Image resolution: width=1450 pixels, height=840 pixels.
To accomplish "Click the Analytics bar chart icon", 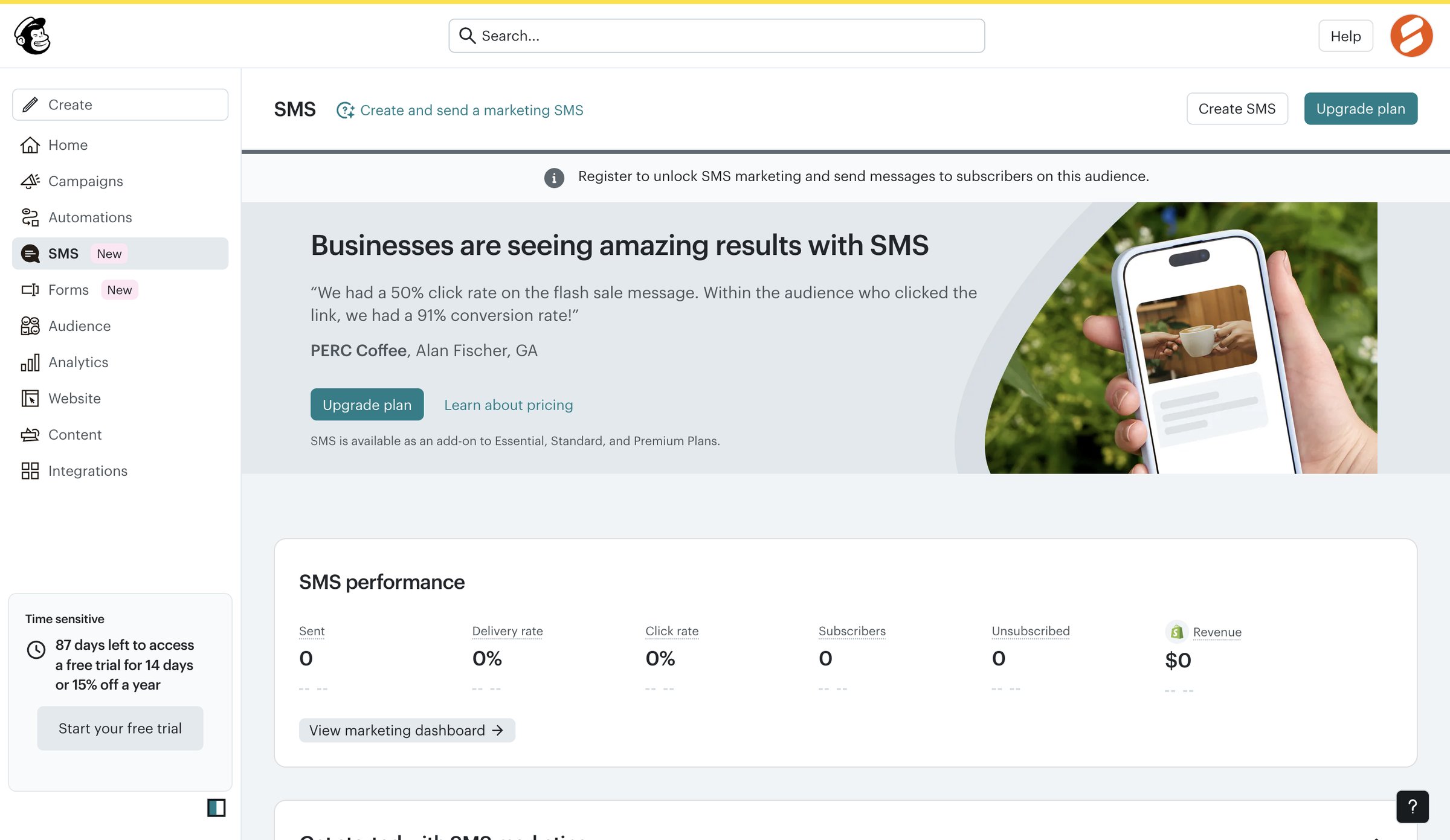I will 30,362.
